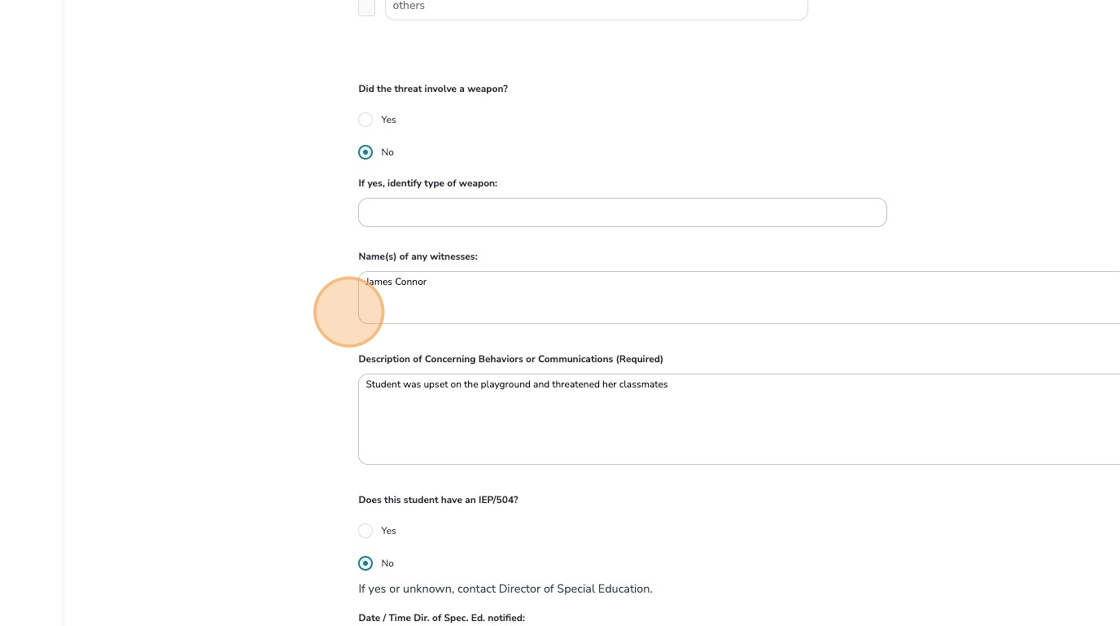Click inside the concerning behaviors description box
Viewport: 1120px width, 626px height.
pyautogui.click(x=740, y=420)
